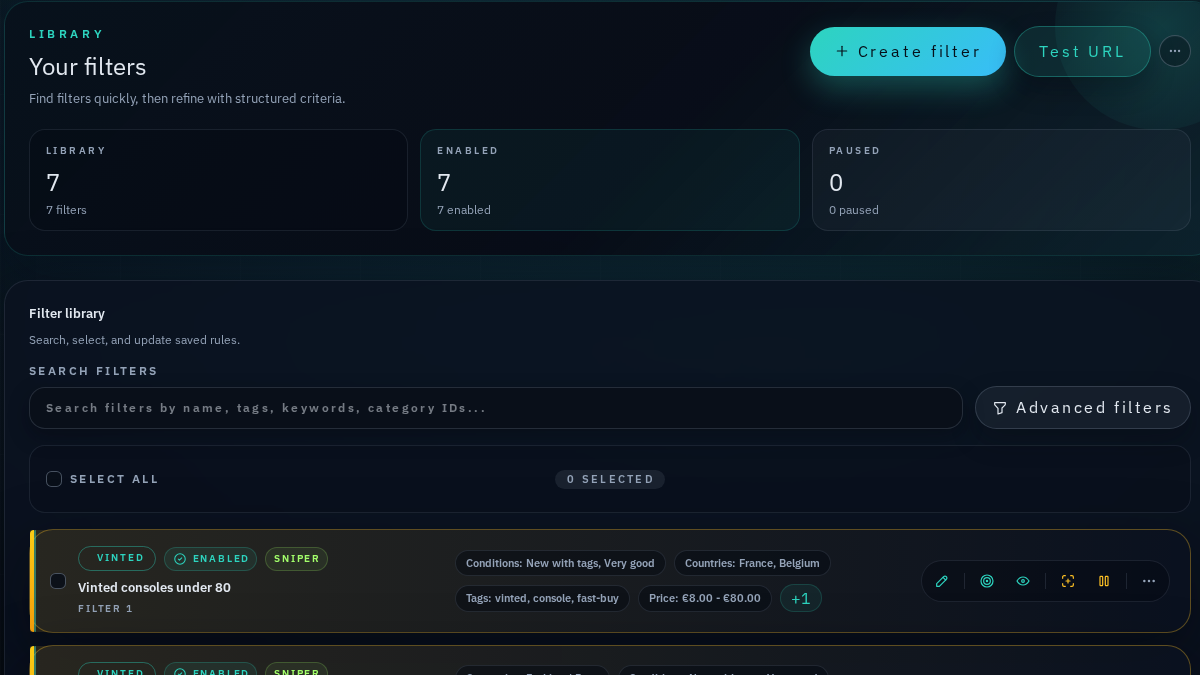Click the 7 filters caption text
The height and width of the screenshot is (675, 1200).
click(66, 210)
